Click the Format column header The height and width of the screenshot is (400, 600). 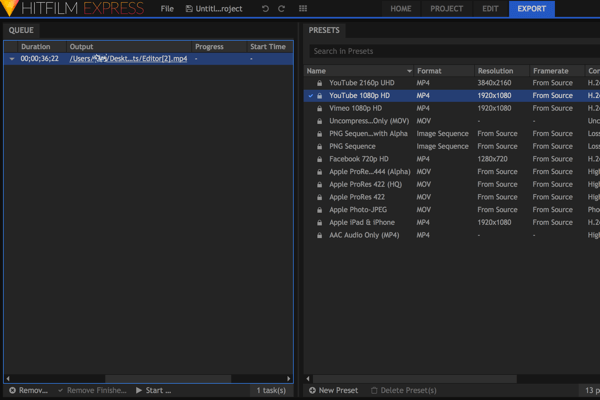tap(444, 71)
